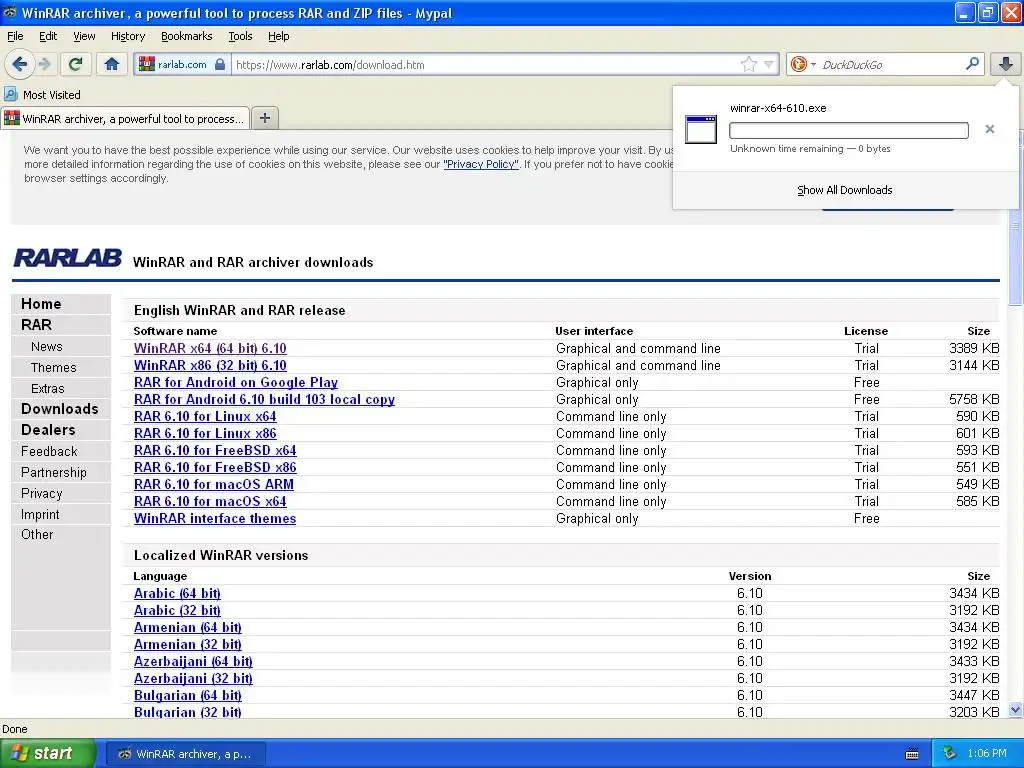Screen dimensions: 1024x768
Task: Open the File menu
Action: 15,36
